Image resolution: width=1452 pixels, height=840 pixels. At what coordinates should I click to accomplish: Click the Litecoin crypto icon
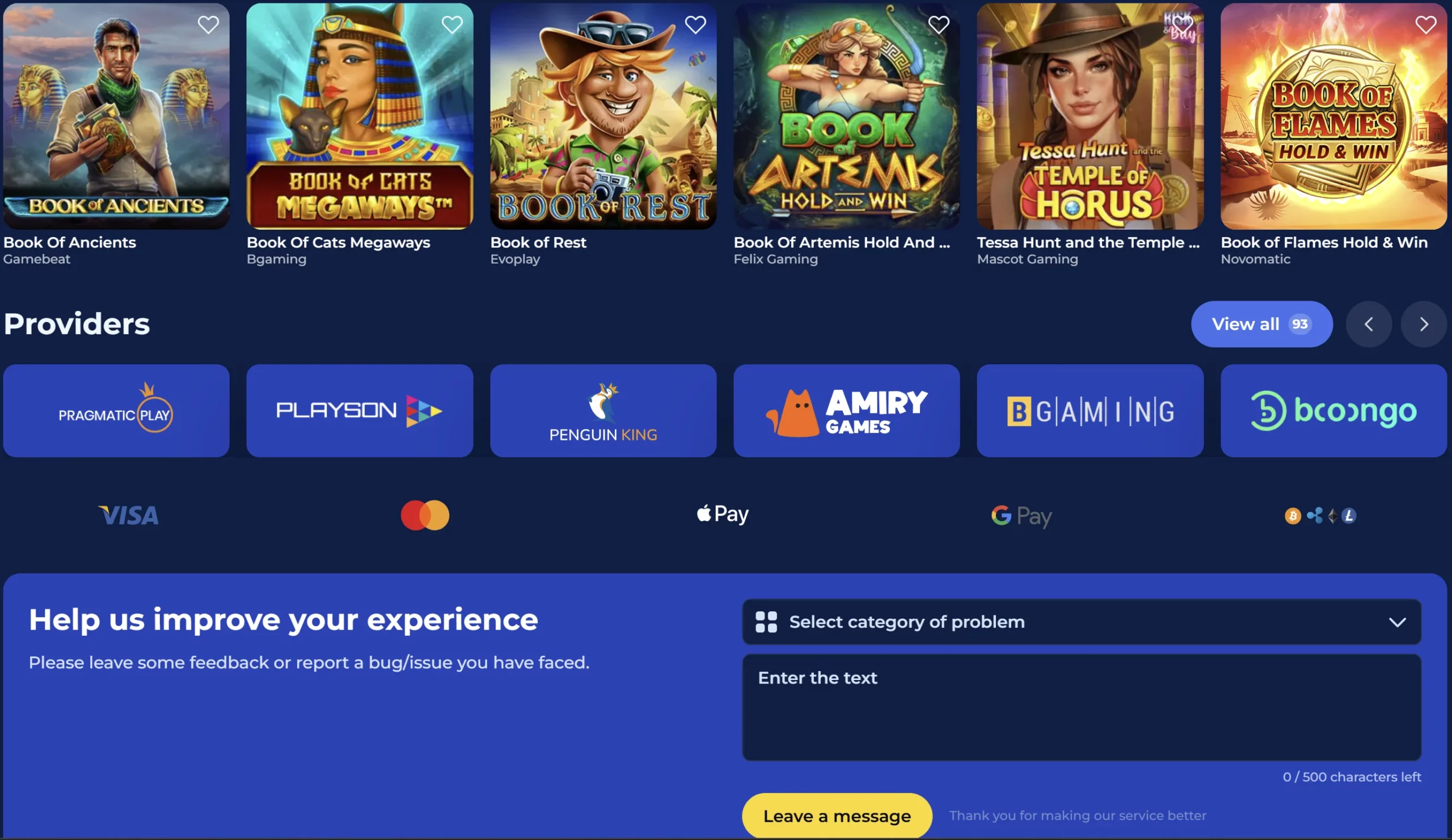coord(1348,516)
